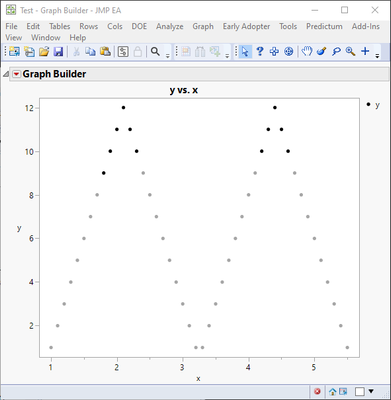391x400 pixels.
Task: Open the View menu
Action: pyautogui.click(x=14, y=38)
